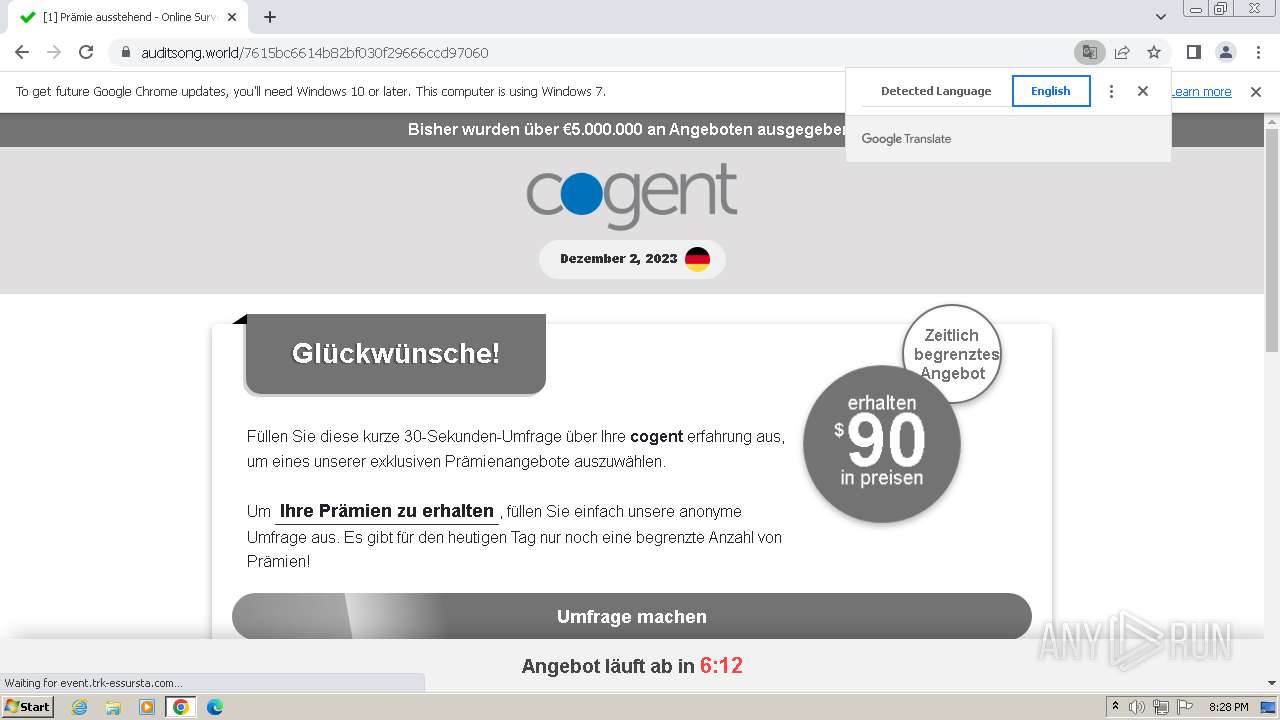This screenshot has width=1280, height=720.
Task: Click the Ihre Prämien zu erhalten link
Action: click(x=387, y=511)
